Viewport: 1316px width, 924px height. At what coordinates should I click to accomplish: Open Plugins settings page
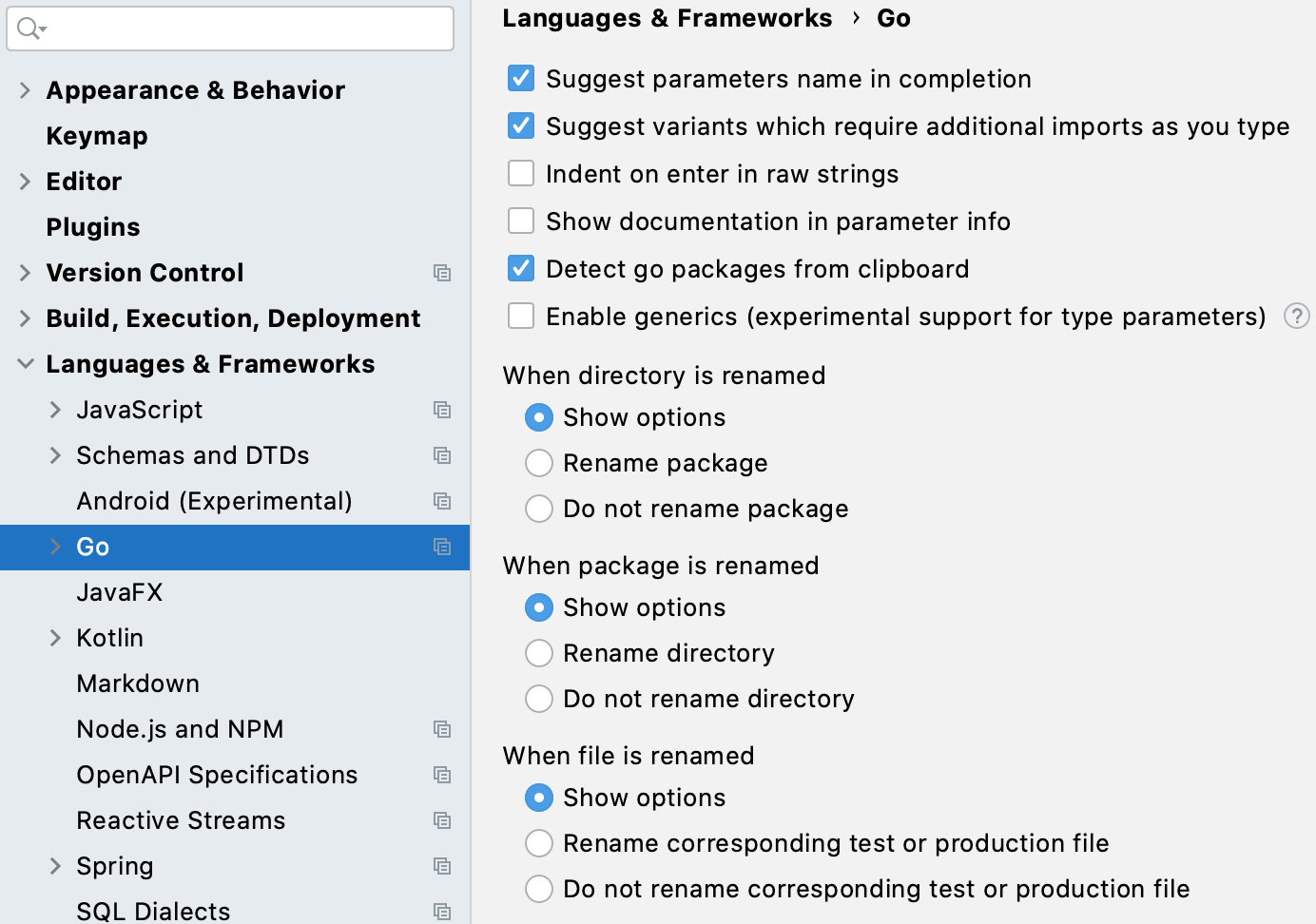(x=93, y=227)
